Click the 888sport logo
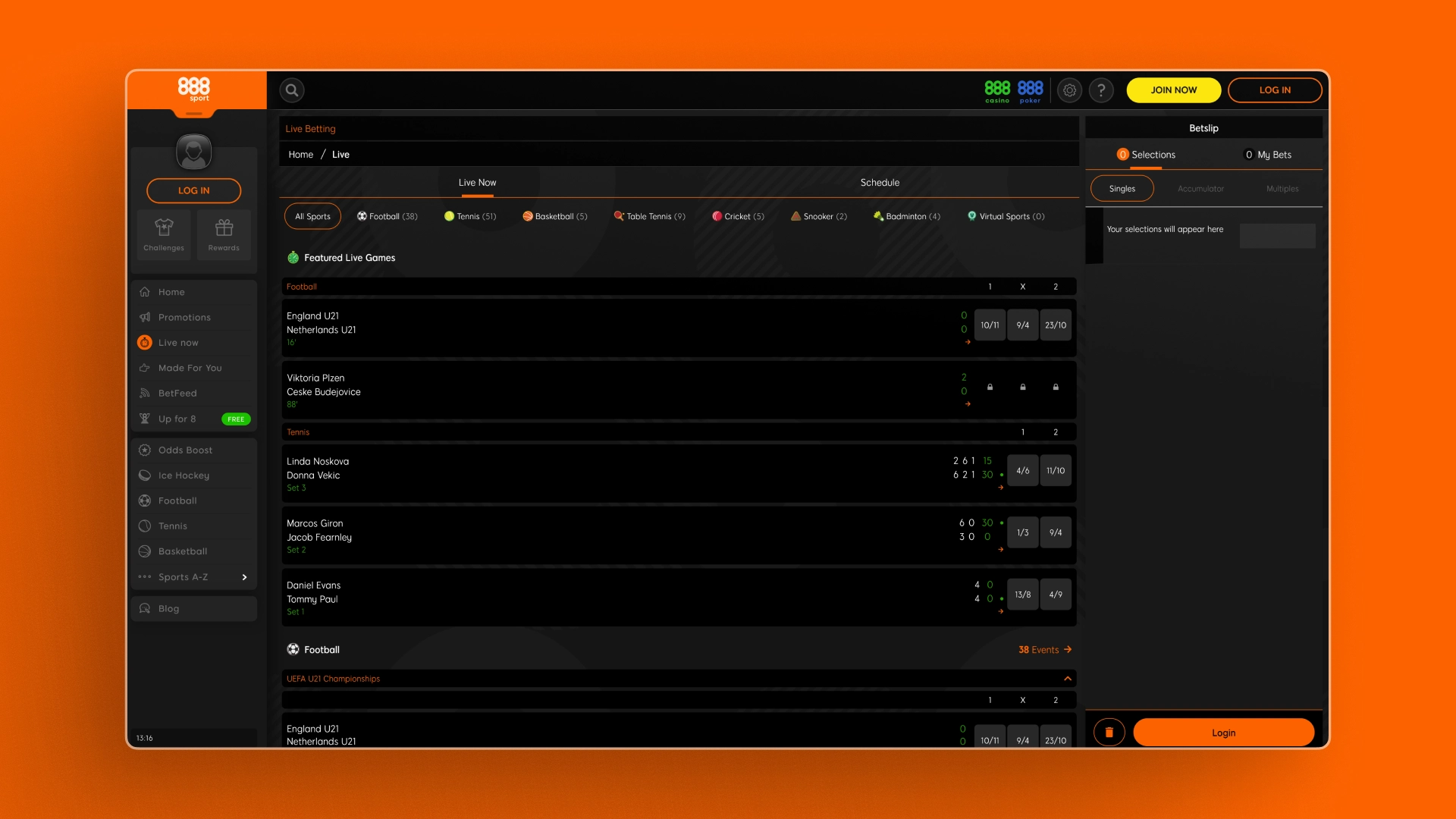 coord(194,89)
